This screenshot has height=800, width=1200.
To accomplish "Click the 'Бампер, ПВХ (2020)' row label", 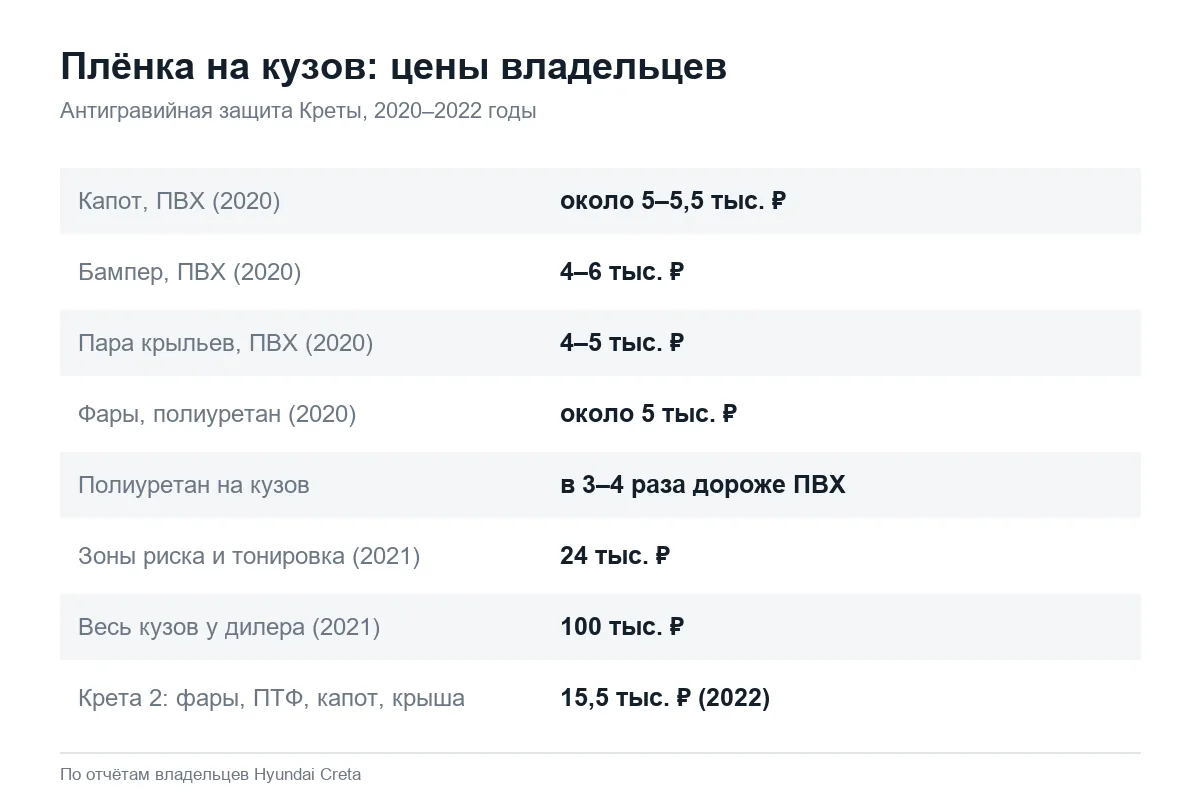I will pos(189,272).
